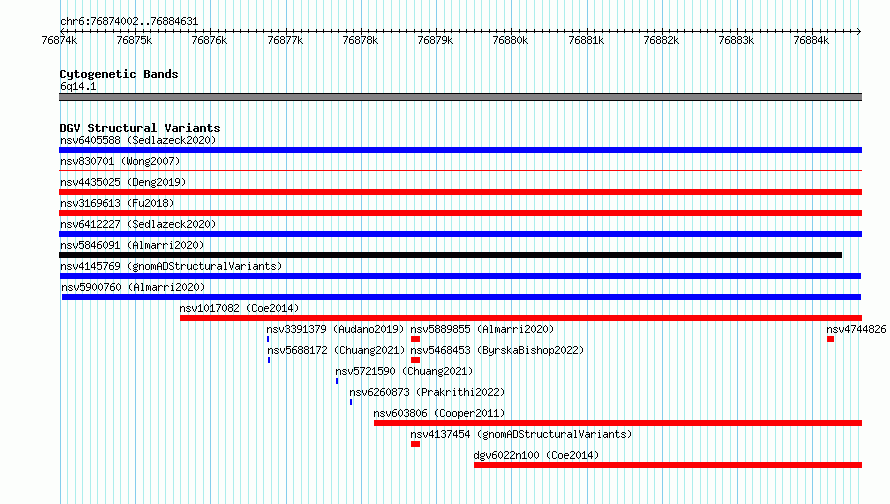This screenshot has width=890, height=504.
Task: Select the blue bar of nsv5900760
Action: (461, 297)
